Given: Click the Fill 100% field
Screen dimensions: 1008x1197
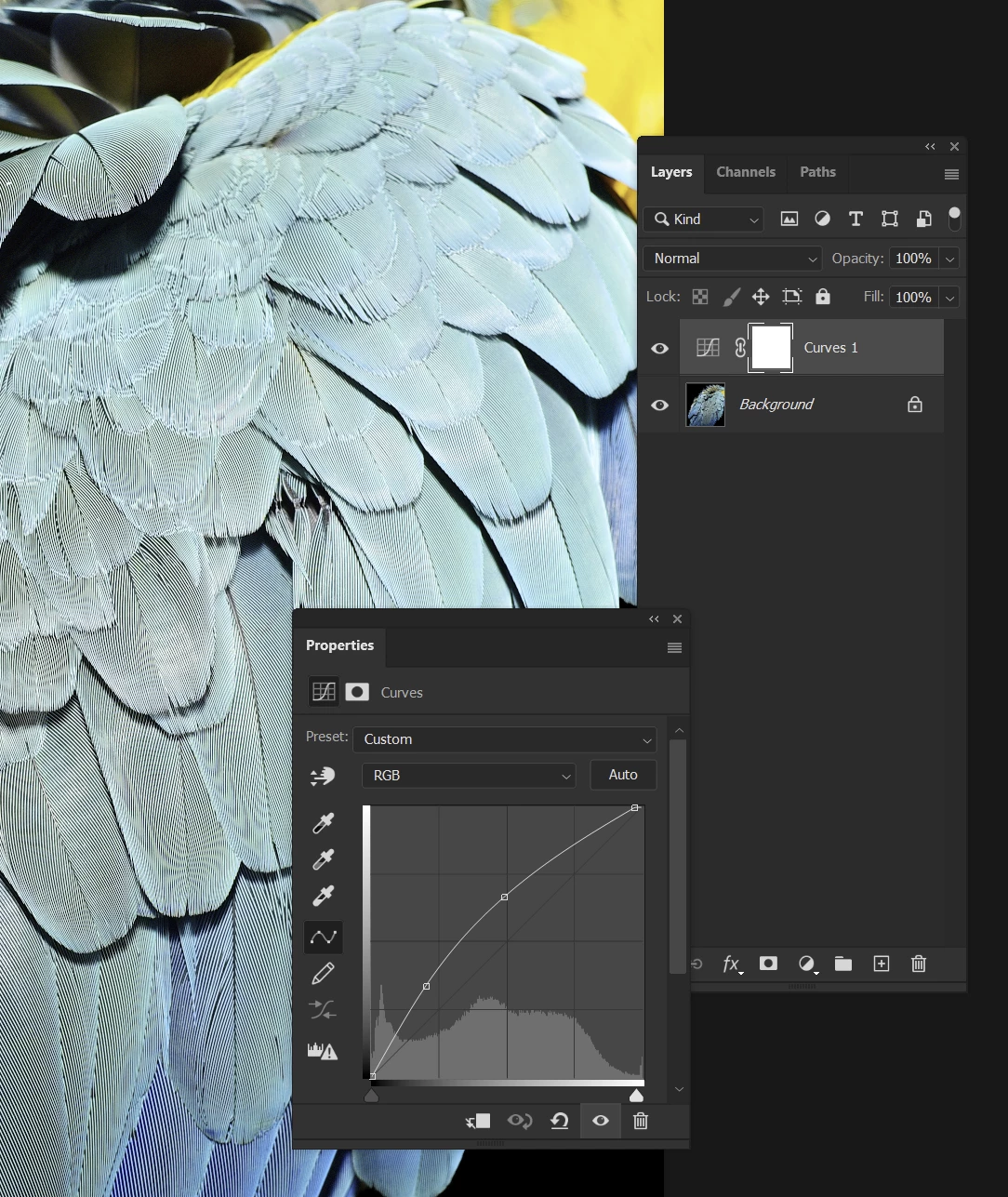Looking at the screenshot, I should pos(914,298).
